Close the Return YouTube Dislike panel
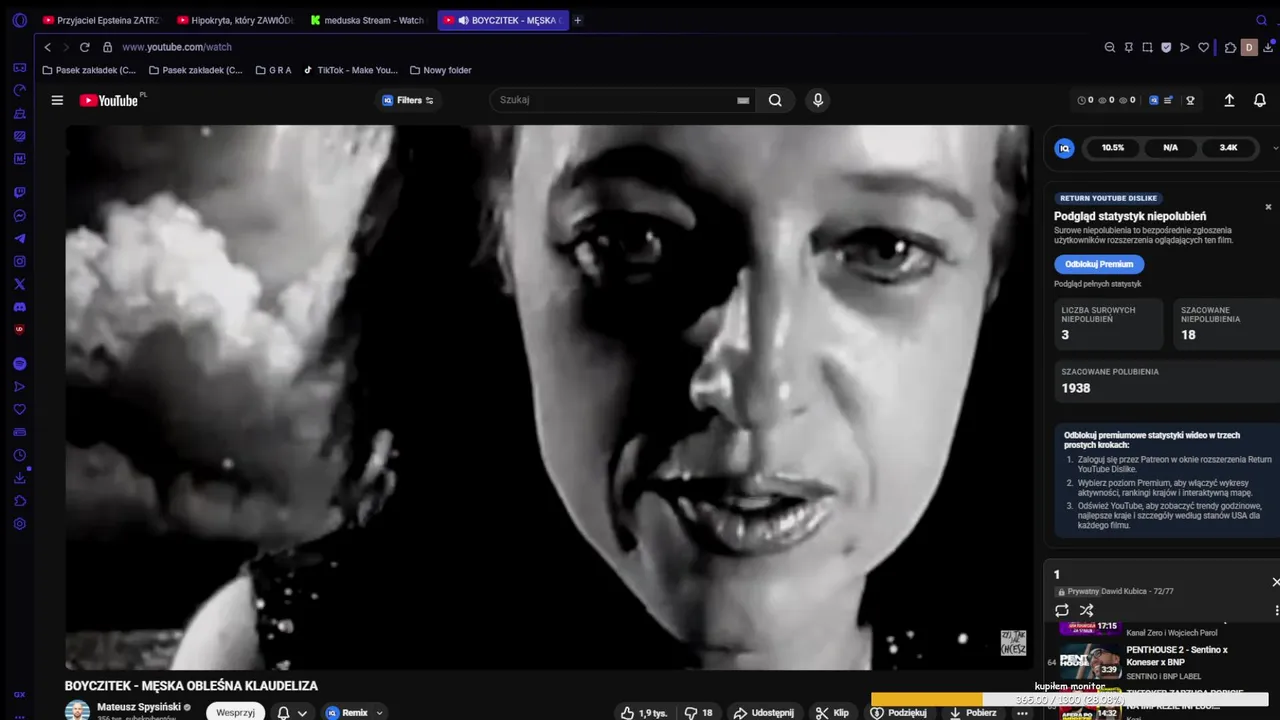 point(1268,207)
